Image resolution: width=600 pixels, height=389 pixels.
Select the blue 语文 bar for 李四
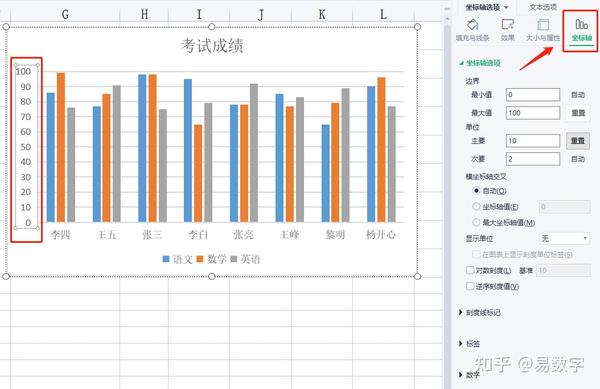coord(51,157)
